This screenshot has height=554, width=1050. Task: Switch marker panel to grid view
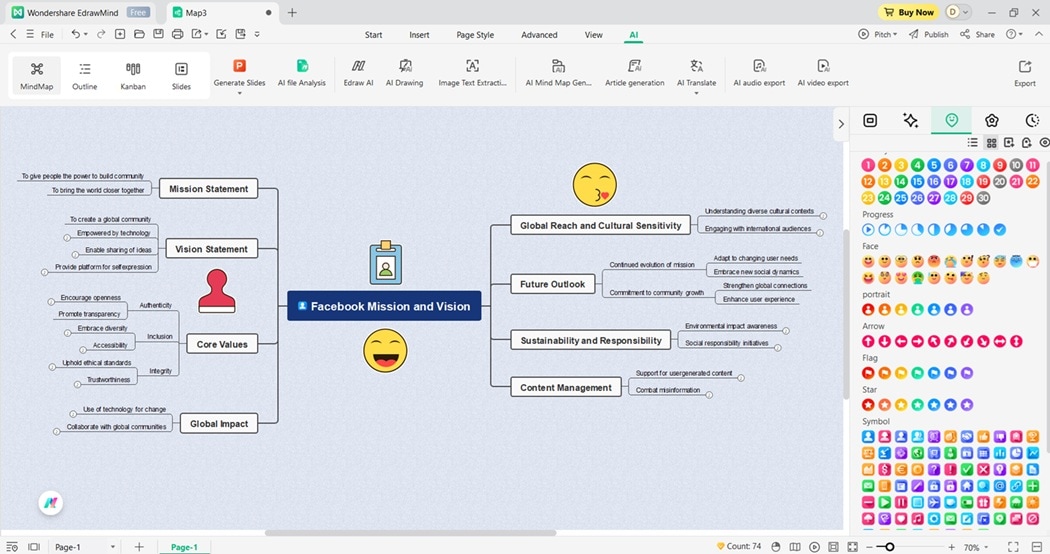point(991,143)
